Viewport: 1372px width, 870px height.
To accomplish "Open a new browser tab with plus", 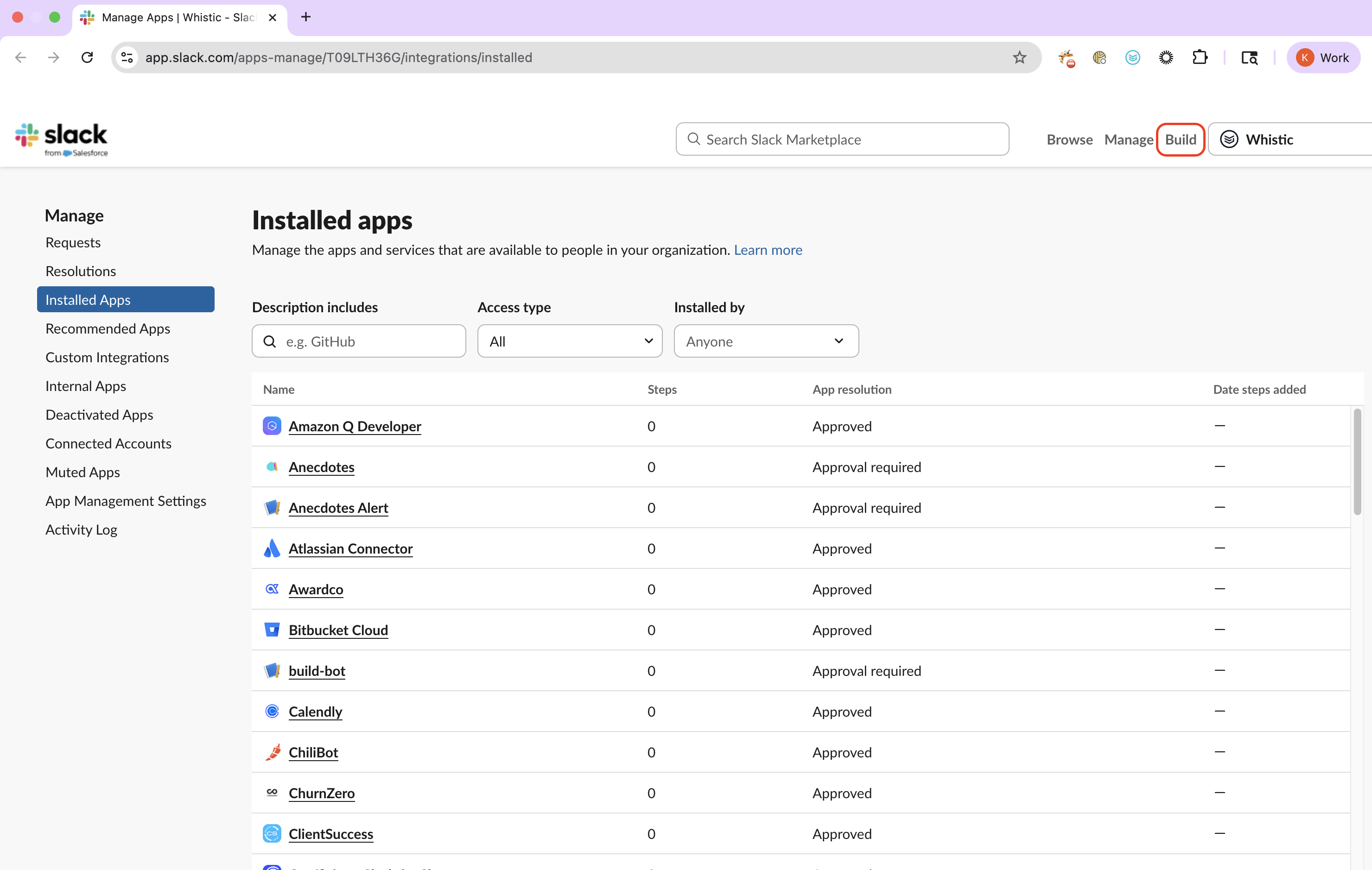I will [x=306, y=17].
